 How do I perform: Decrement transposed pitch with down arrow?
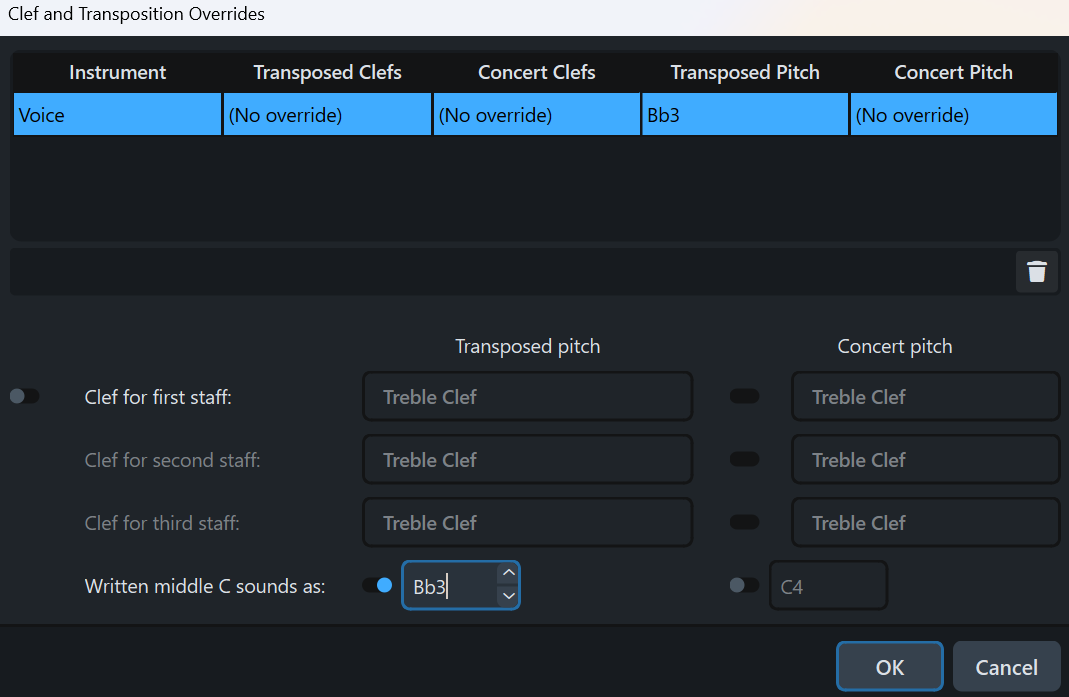(x=508, y=596)
